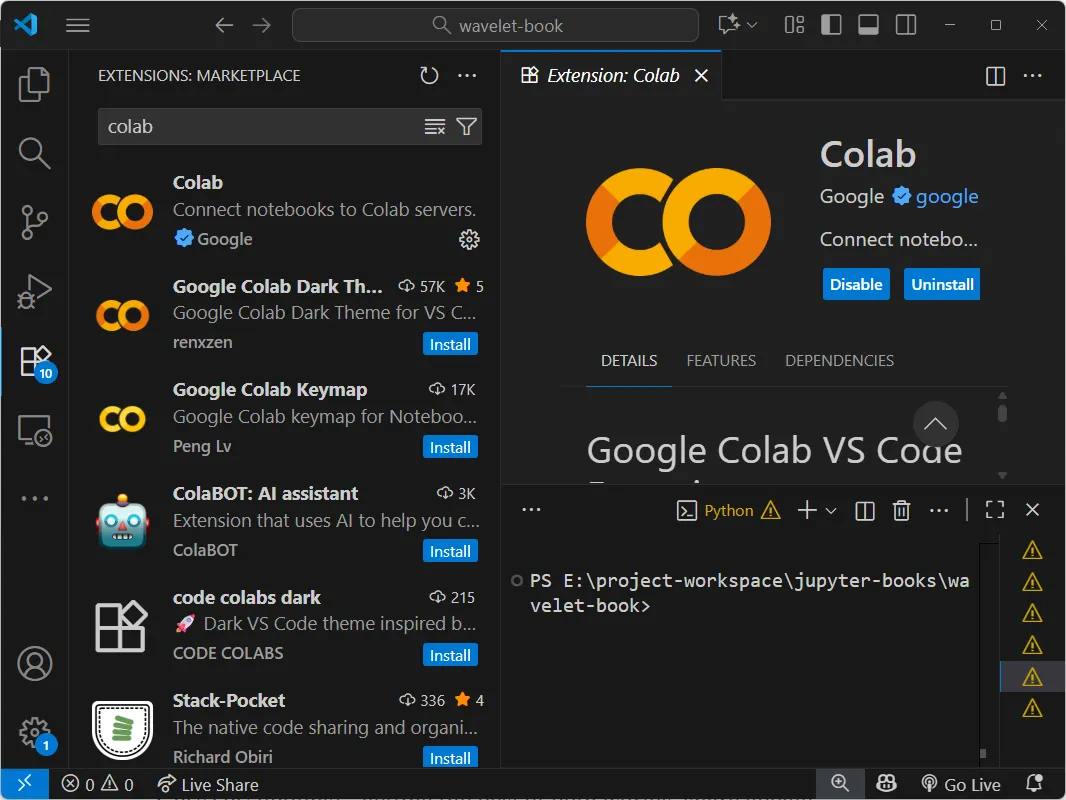
Task: Toggle the secondary side bar visibility
Action: coord(906,25)
